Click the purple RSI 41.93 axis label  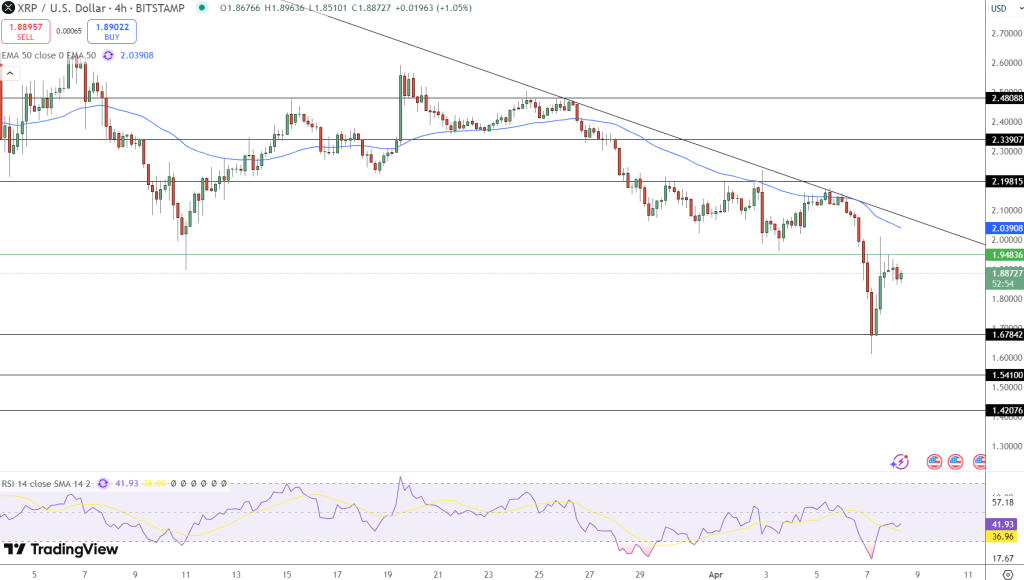point(1002,524)
